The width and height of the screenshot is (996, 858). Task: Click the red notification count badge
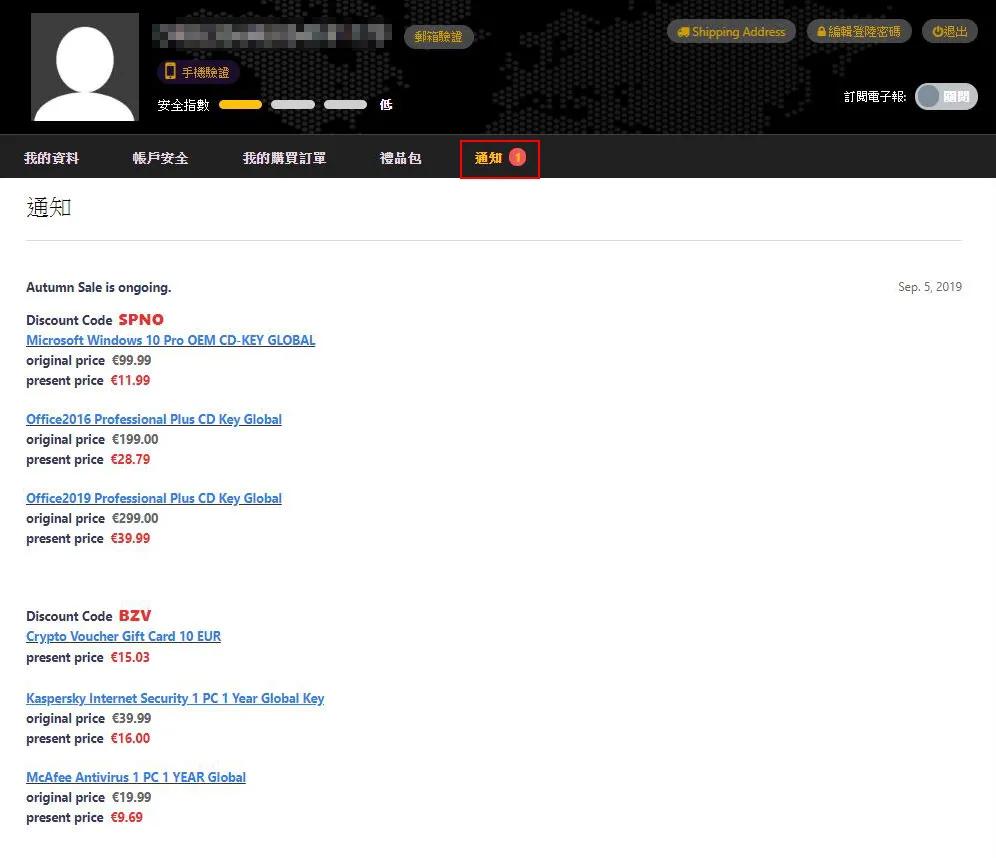pyautogui.click(x=518, y=157)
